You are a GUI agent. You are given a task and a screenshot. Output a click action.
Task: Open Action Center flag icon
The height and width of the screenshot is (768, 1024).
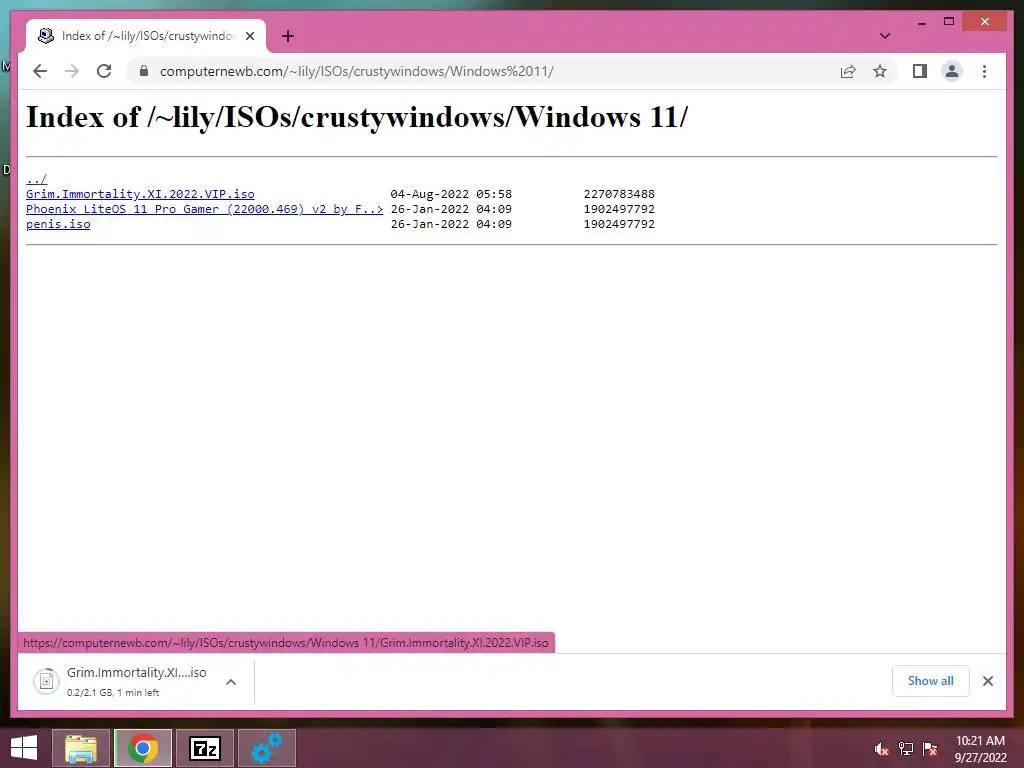pyautogui.click(x=930, y=749)
